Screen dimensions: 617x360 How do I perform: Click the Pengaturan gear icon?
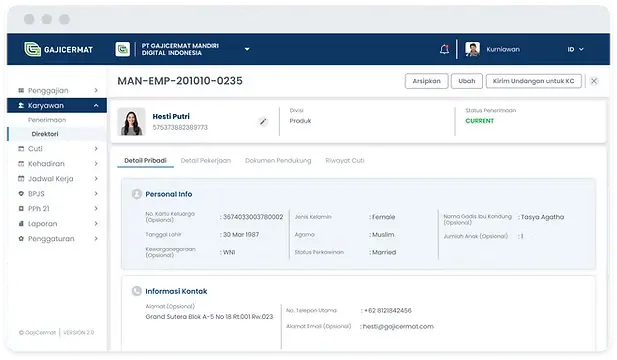pos(21,238)
